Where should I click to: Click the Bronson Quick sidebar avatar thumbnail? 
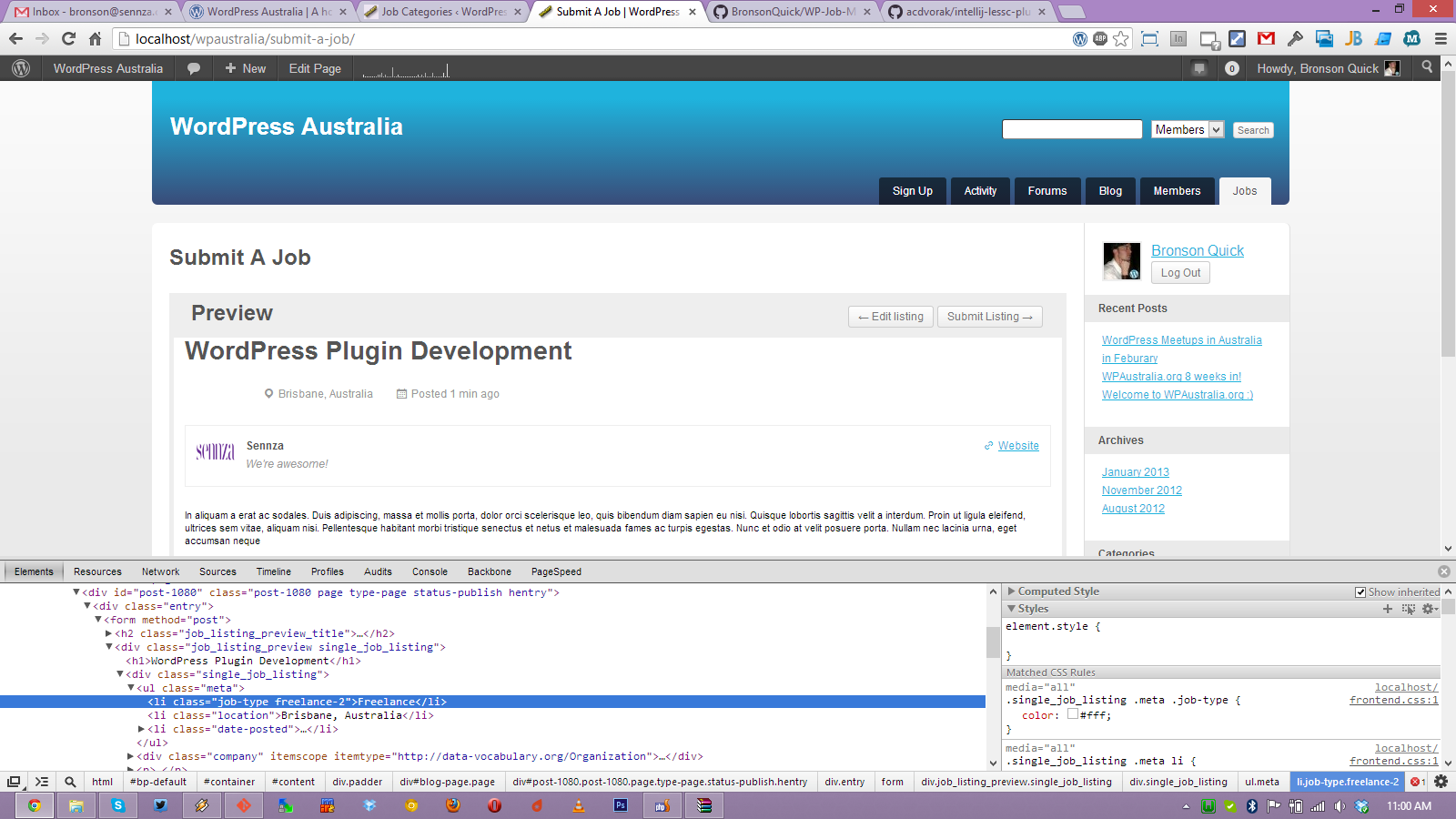point(1122,261)
